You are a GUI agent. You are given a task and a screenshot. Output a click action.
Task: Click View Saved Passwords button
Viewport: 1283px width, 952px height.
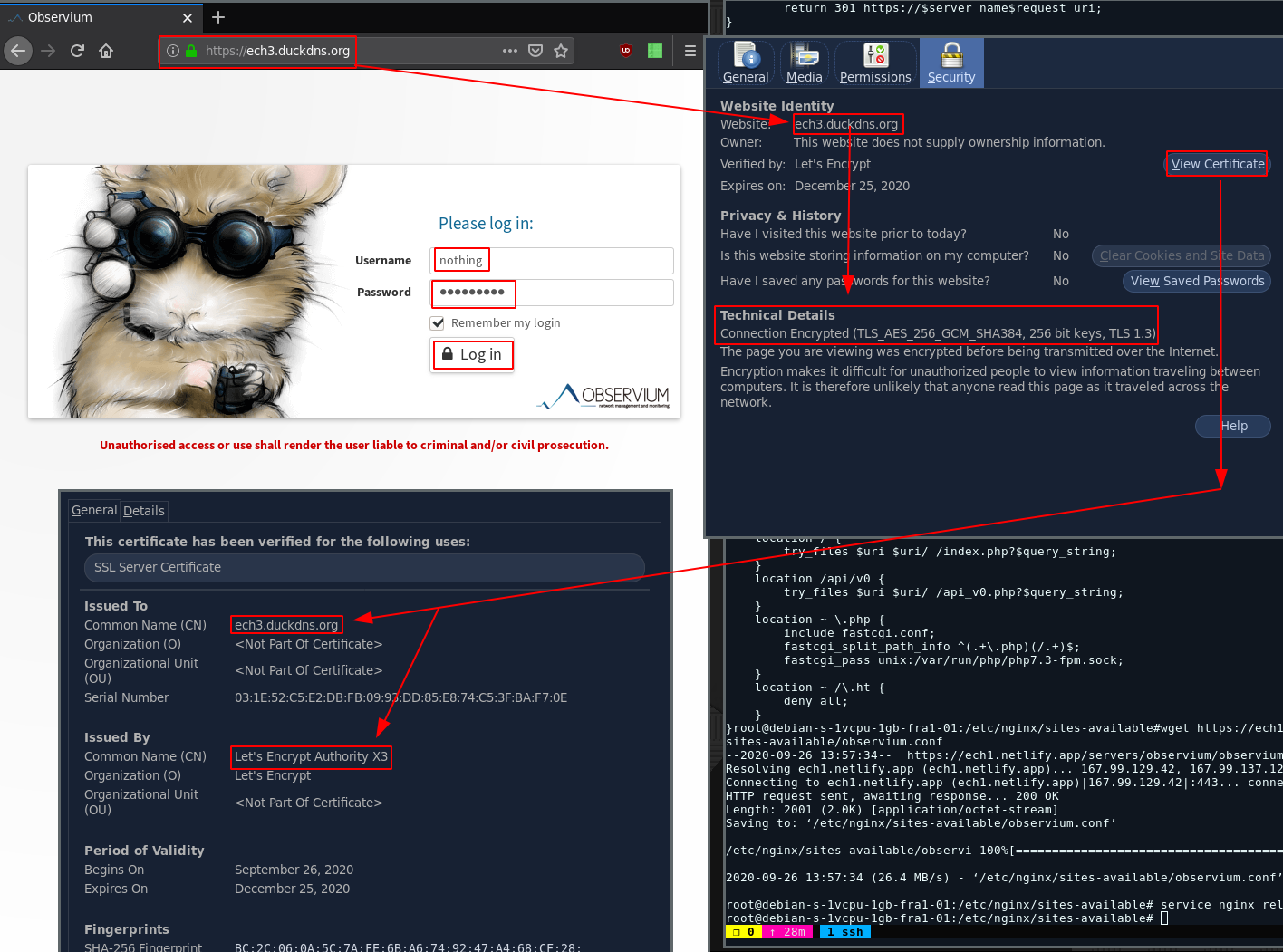[x=1197, y=281]
